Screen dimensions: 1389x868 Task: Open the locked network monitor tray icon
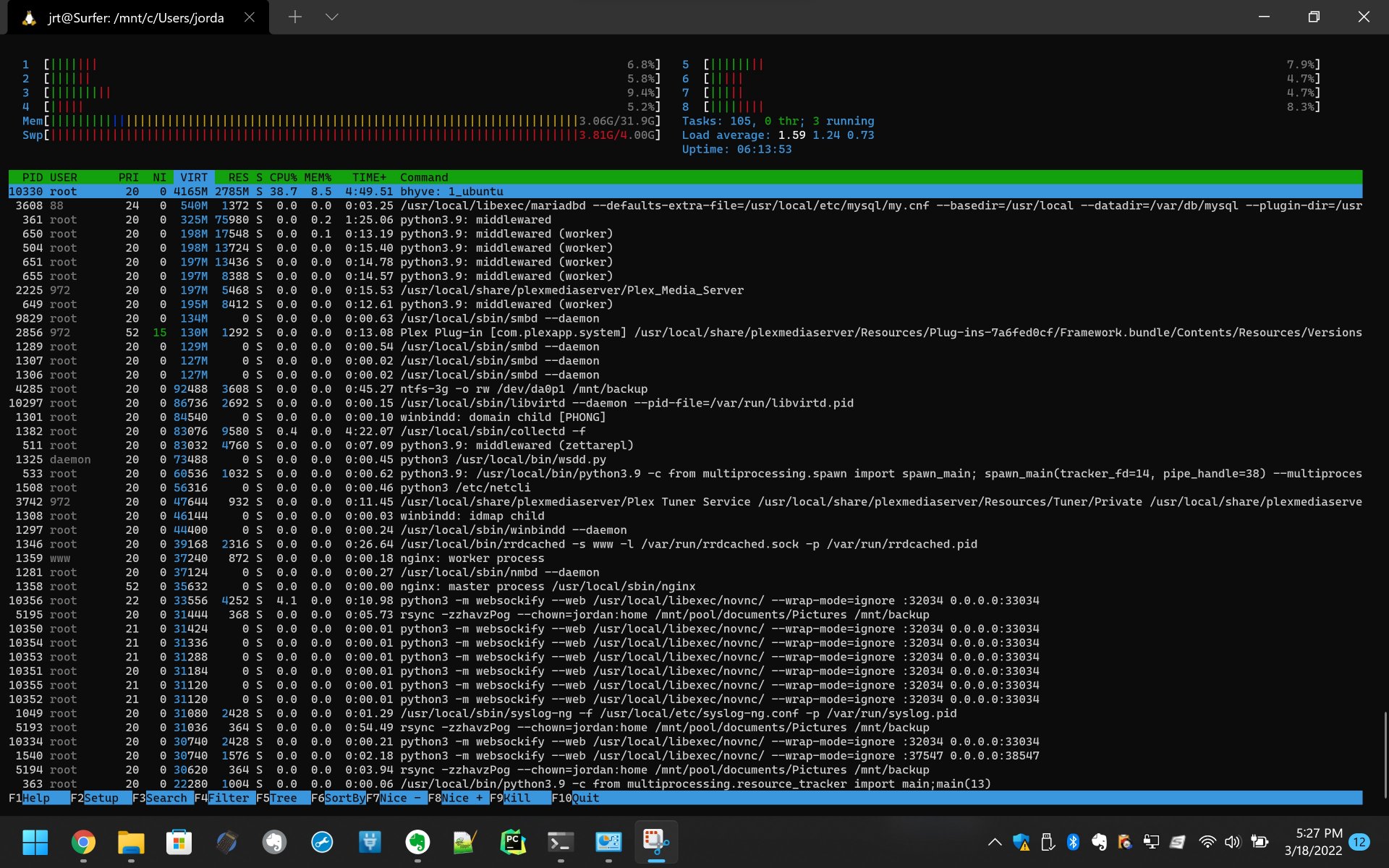click(x=1151, y=842)
